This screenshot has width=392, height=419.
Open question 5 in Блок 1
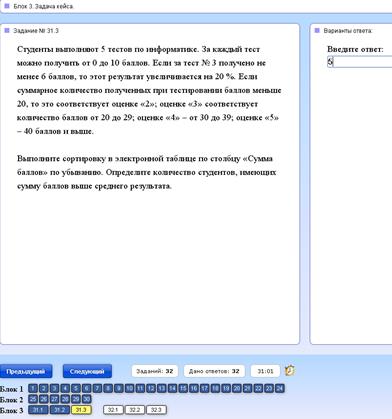tap(76, 388)
